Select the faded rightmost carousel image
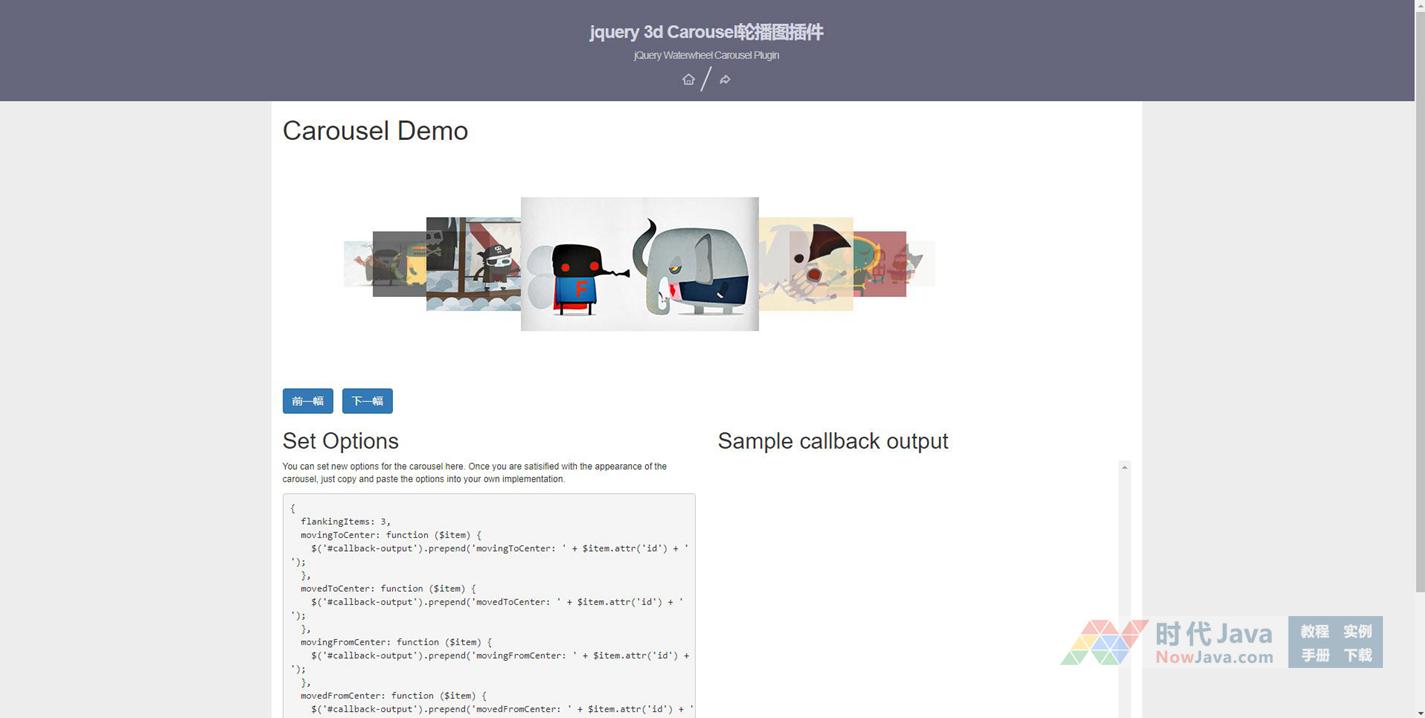1425x718 pixels. click(922, 264)
